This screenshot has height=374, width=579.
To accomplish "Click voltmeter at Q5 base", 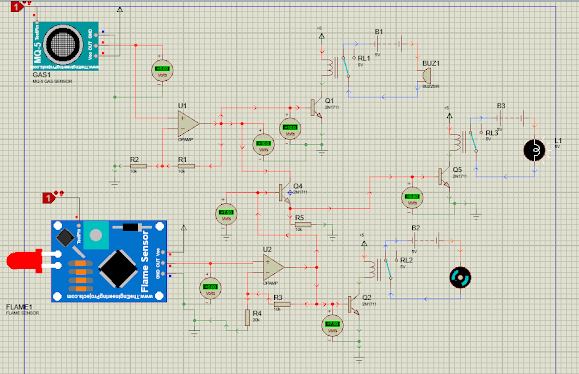I will pos(412,198).
